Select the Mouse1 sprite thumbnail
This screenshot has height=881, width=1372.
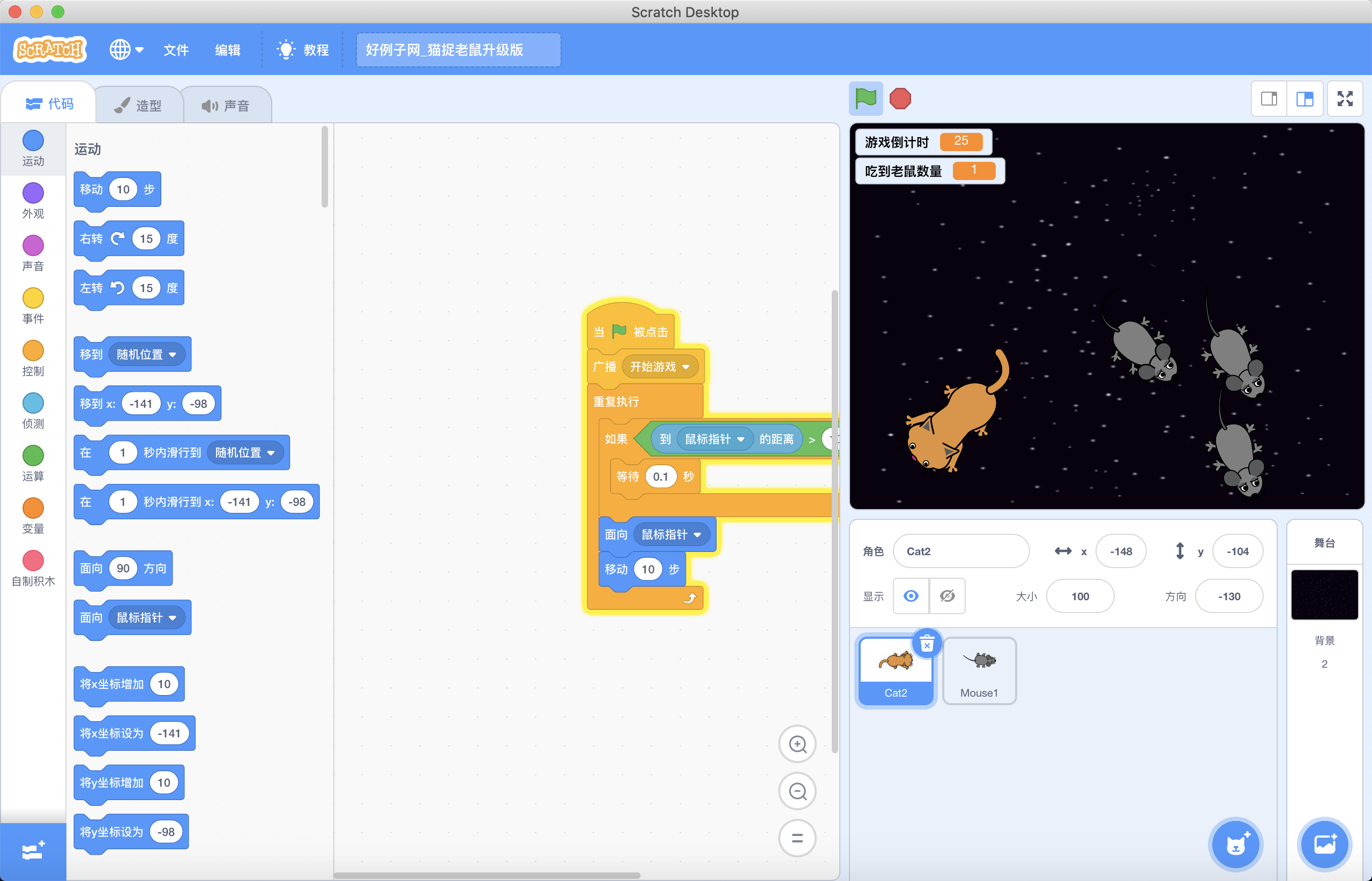coord(979,670)
